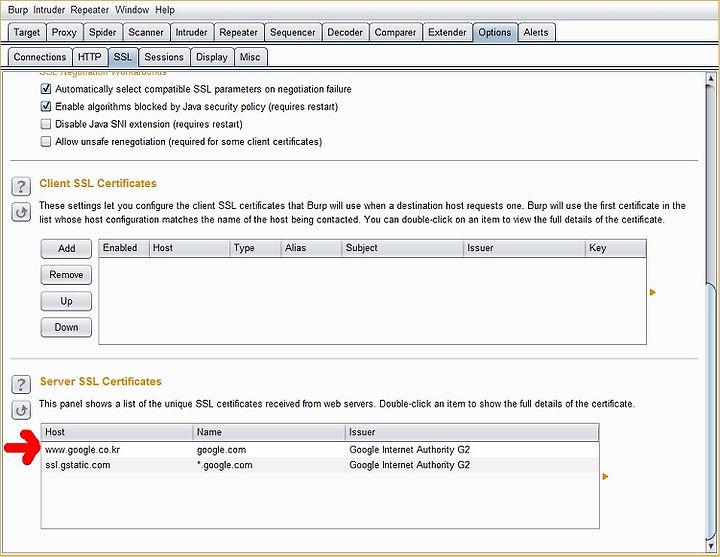Switch to the Alerts tab

coord(536,32)
